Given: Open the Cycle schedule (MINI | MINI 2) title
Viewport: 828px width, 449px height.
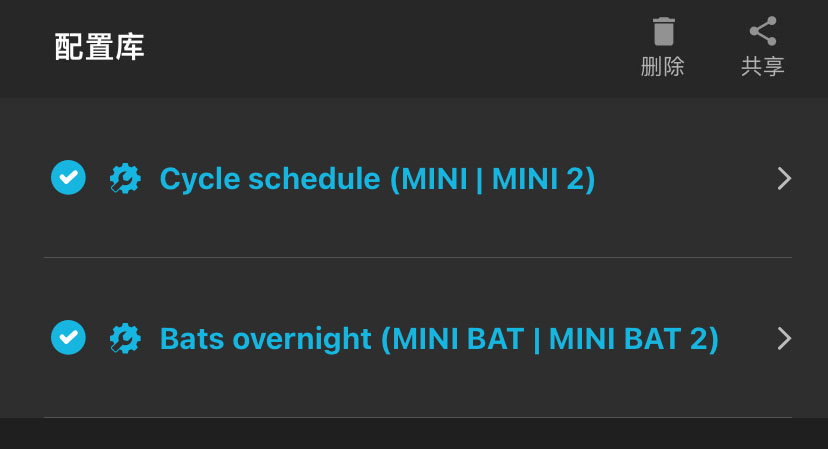Looking at the screenshot, I should (x=377, y=178).
